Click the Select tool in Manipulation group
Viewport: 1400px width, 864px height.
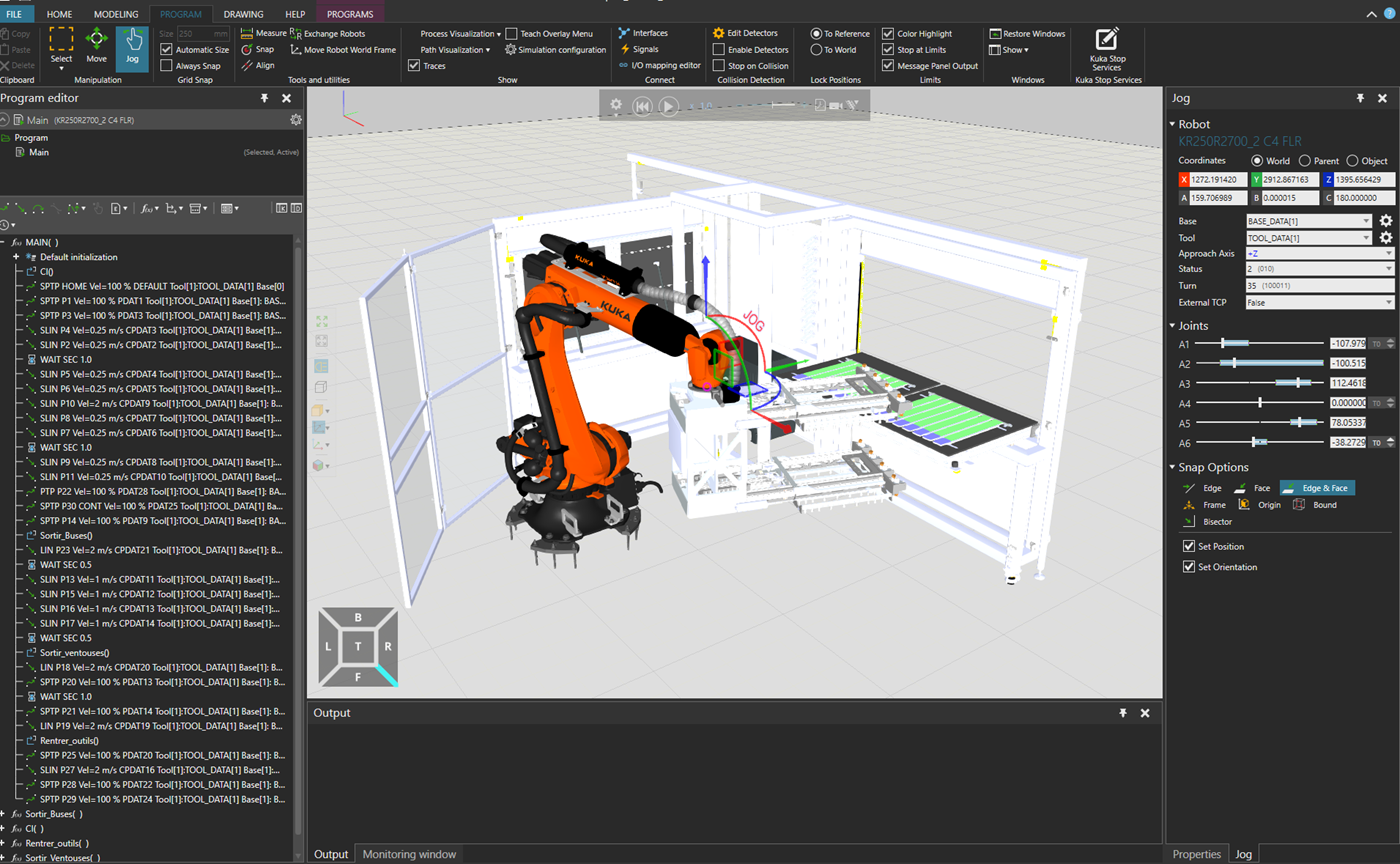tap(61, 48)
